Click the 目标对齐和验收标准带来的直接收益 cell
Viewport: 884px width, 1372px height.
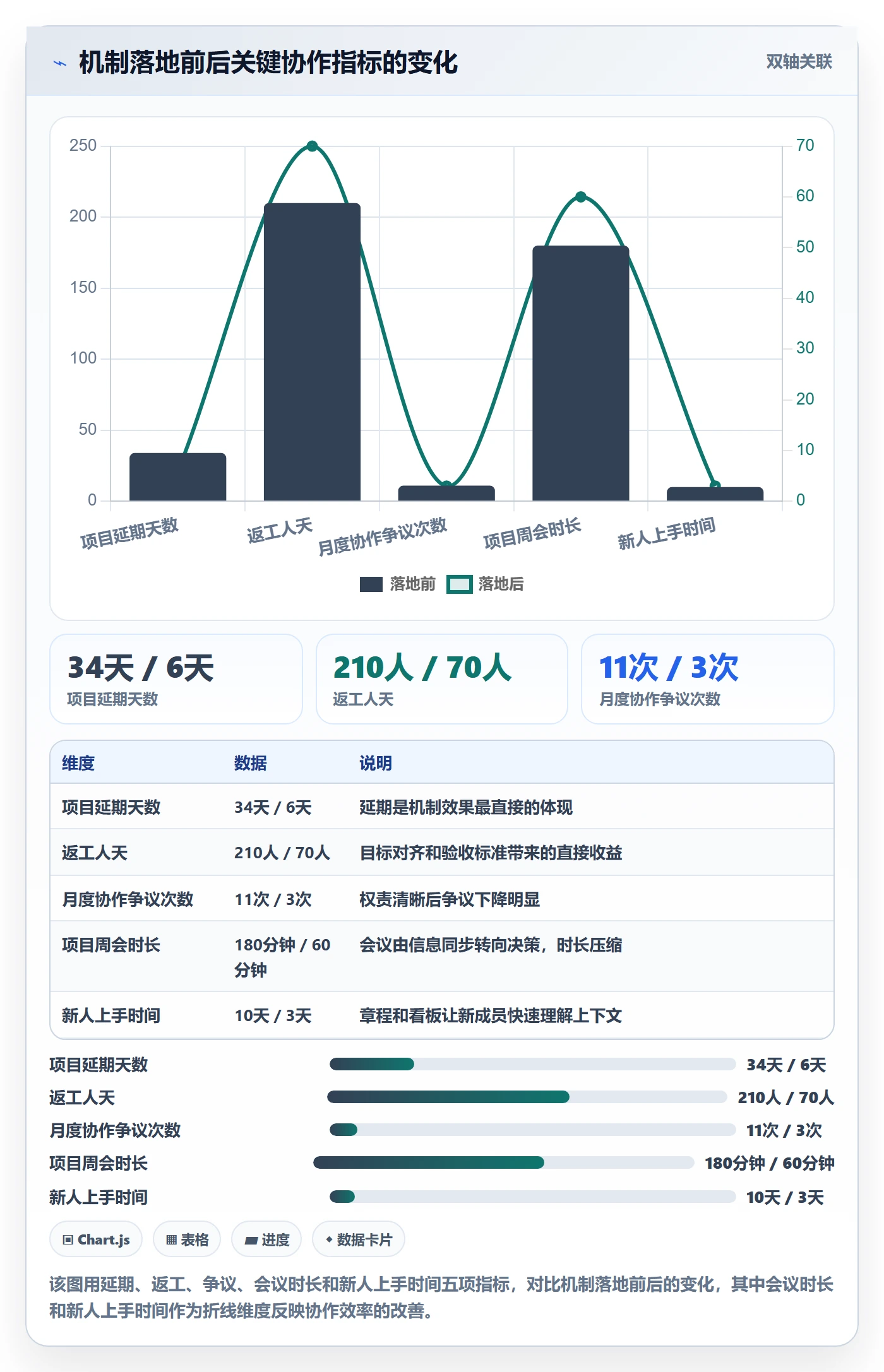491,853
